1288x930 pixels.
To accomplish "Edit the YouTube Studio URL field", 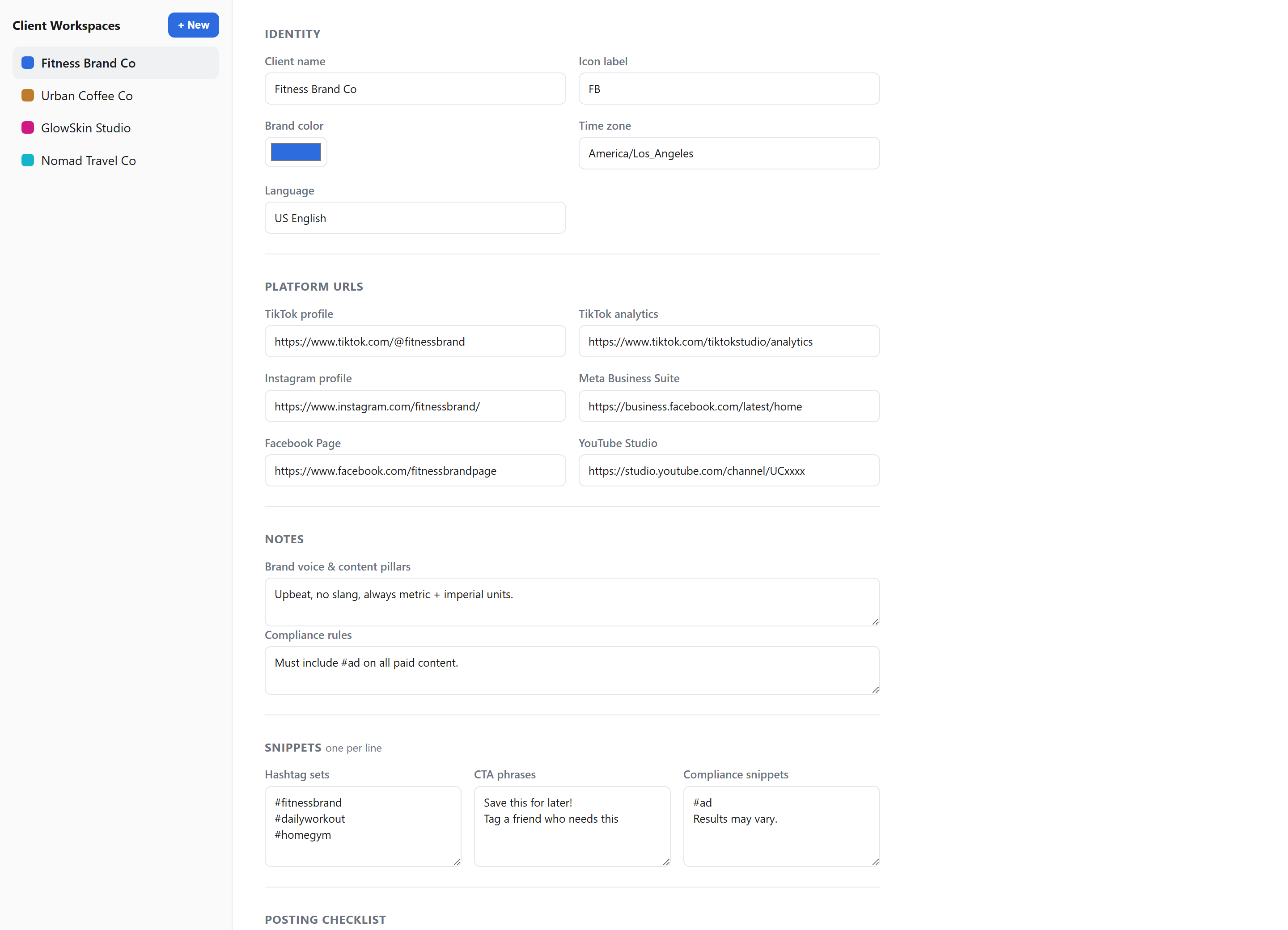I will [729, 471].
